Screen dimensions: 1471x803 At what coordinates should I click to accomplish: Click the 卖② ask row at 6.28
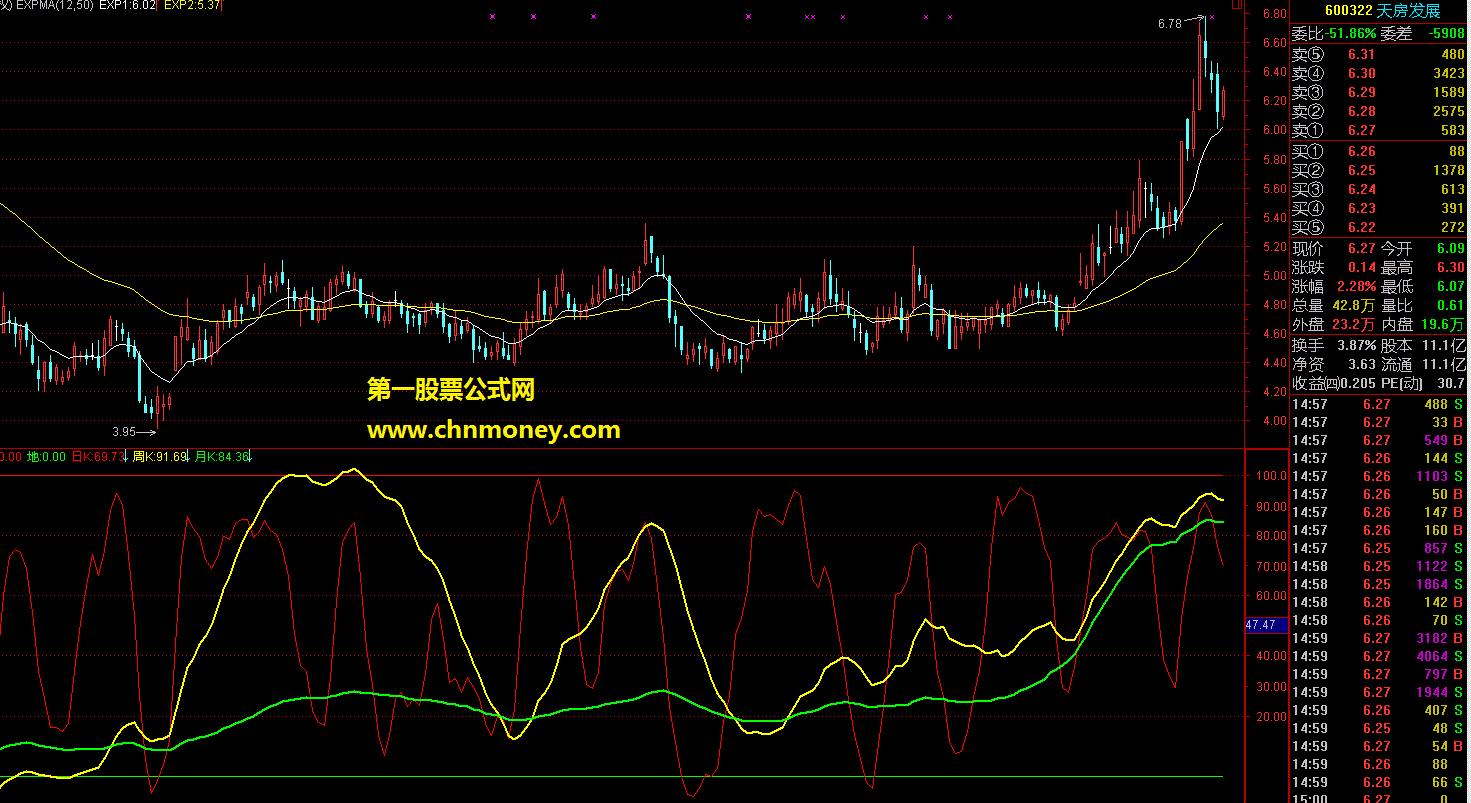tap(1379, 111)
